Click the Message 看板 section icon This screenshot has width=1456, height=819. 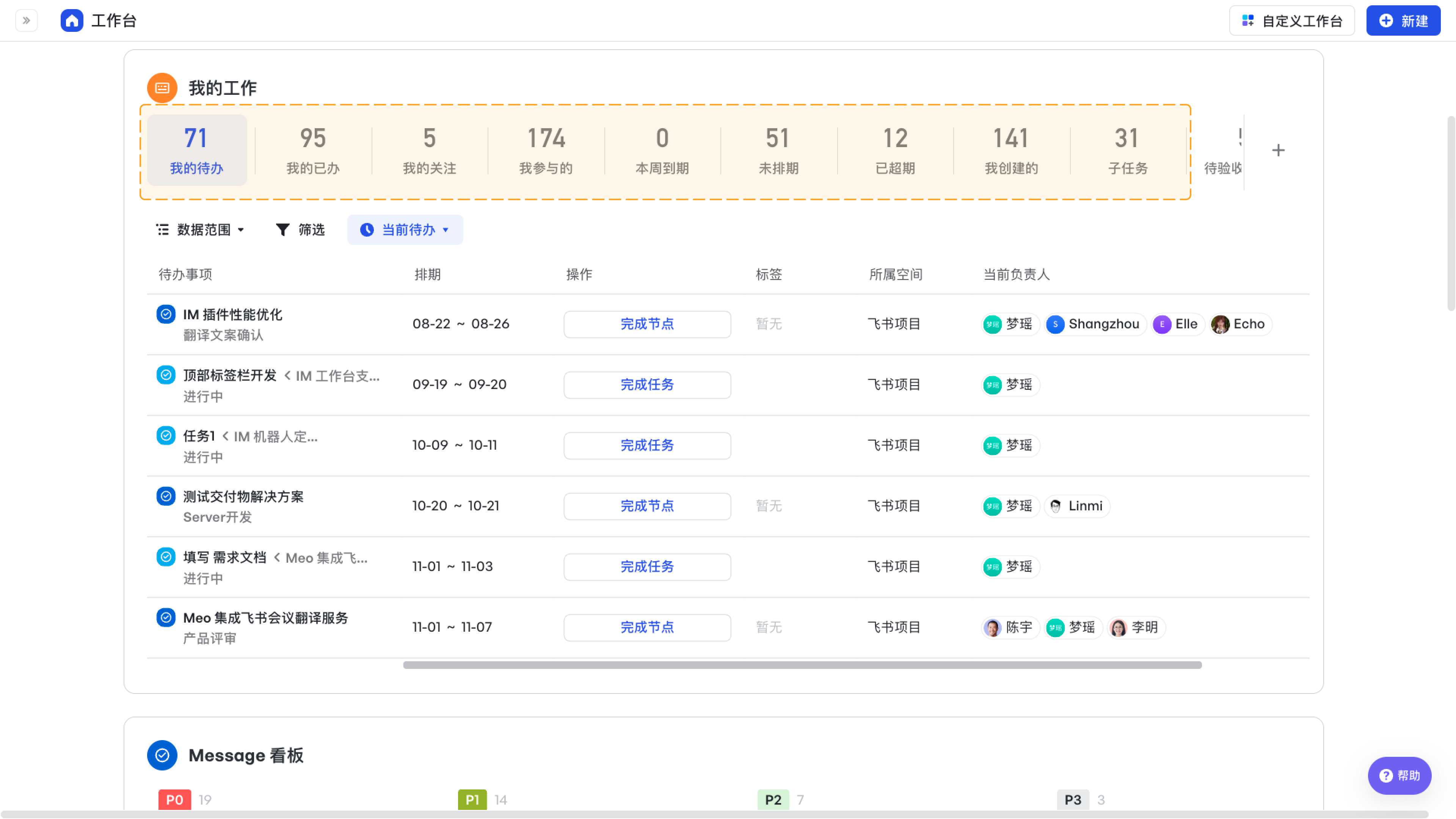coord(162,755)
